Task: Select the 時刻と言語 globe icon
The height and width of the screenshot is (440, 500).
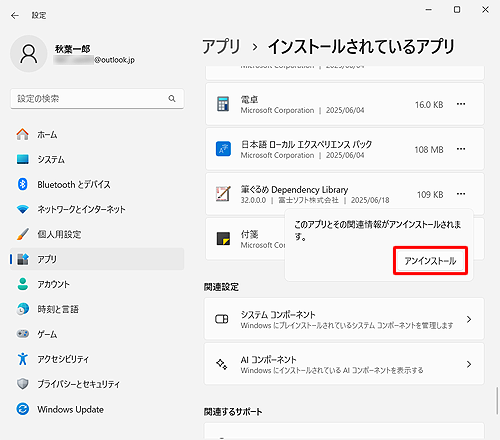Action: 23,309
